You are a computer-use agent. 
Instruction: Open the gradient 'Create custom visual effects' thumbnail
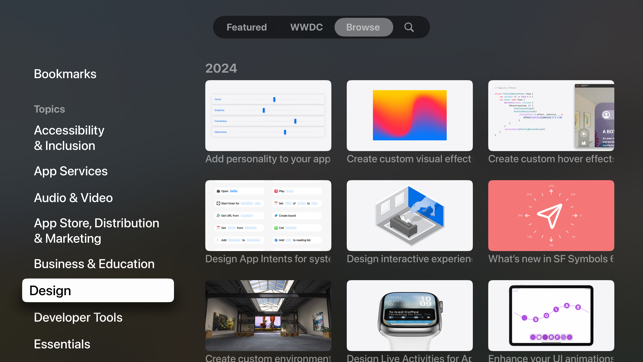pyautogui.click(x=410, y=116)
